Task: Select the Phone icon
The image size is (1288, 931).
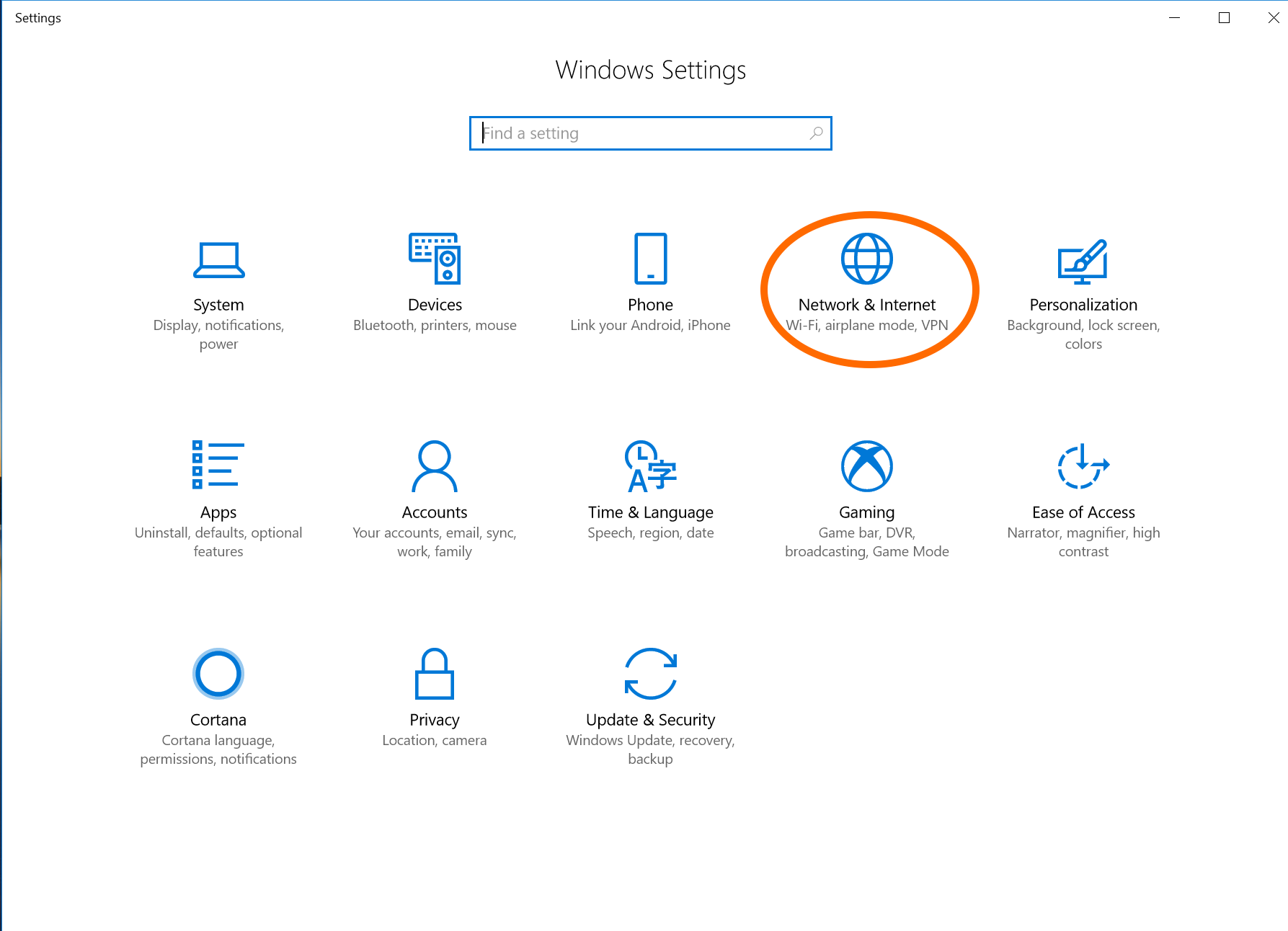Action: [650, 259]
